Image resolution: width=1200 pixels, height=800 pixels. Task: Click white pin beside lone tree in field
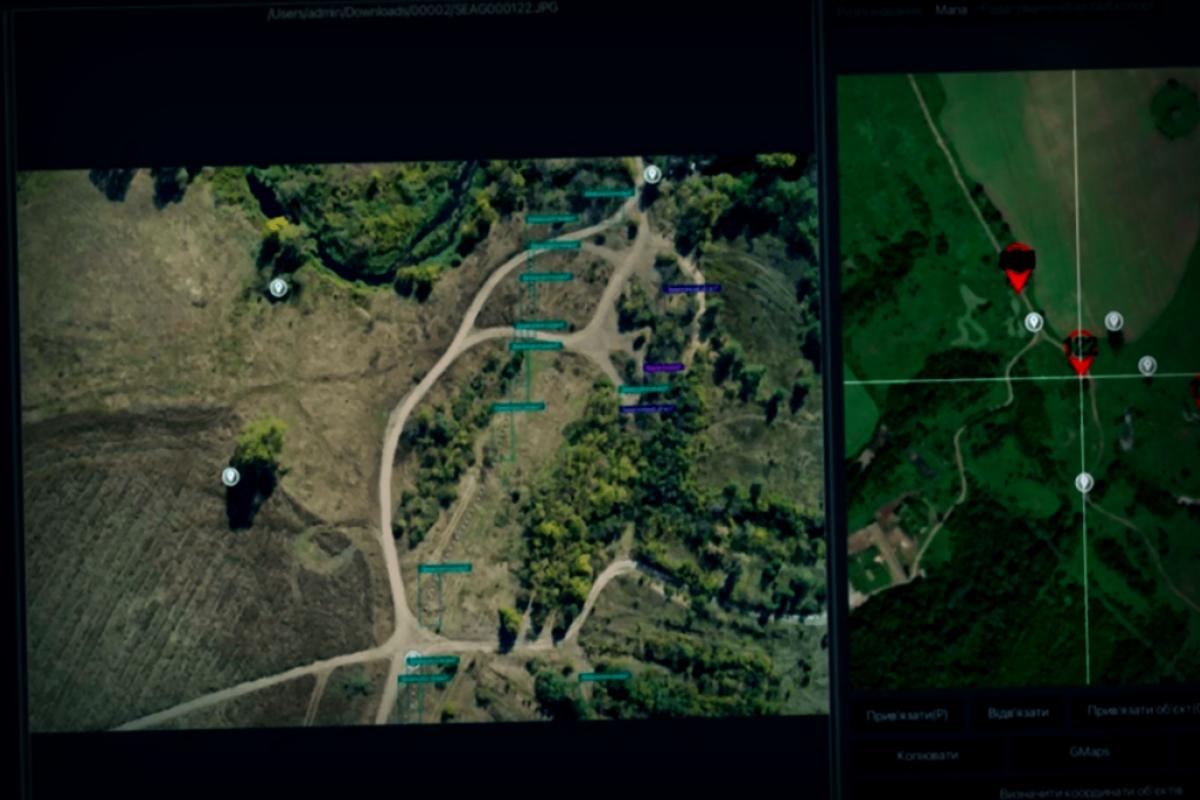click(x=231, y=476)
